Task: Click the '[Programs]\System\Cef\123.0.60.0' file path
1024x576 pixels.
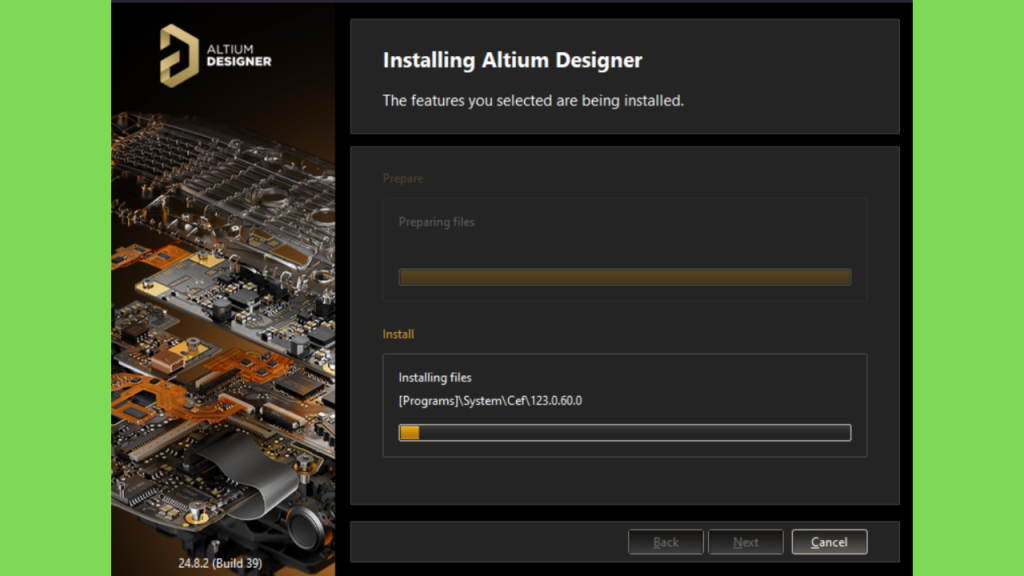Action: (490, 400)
